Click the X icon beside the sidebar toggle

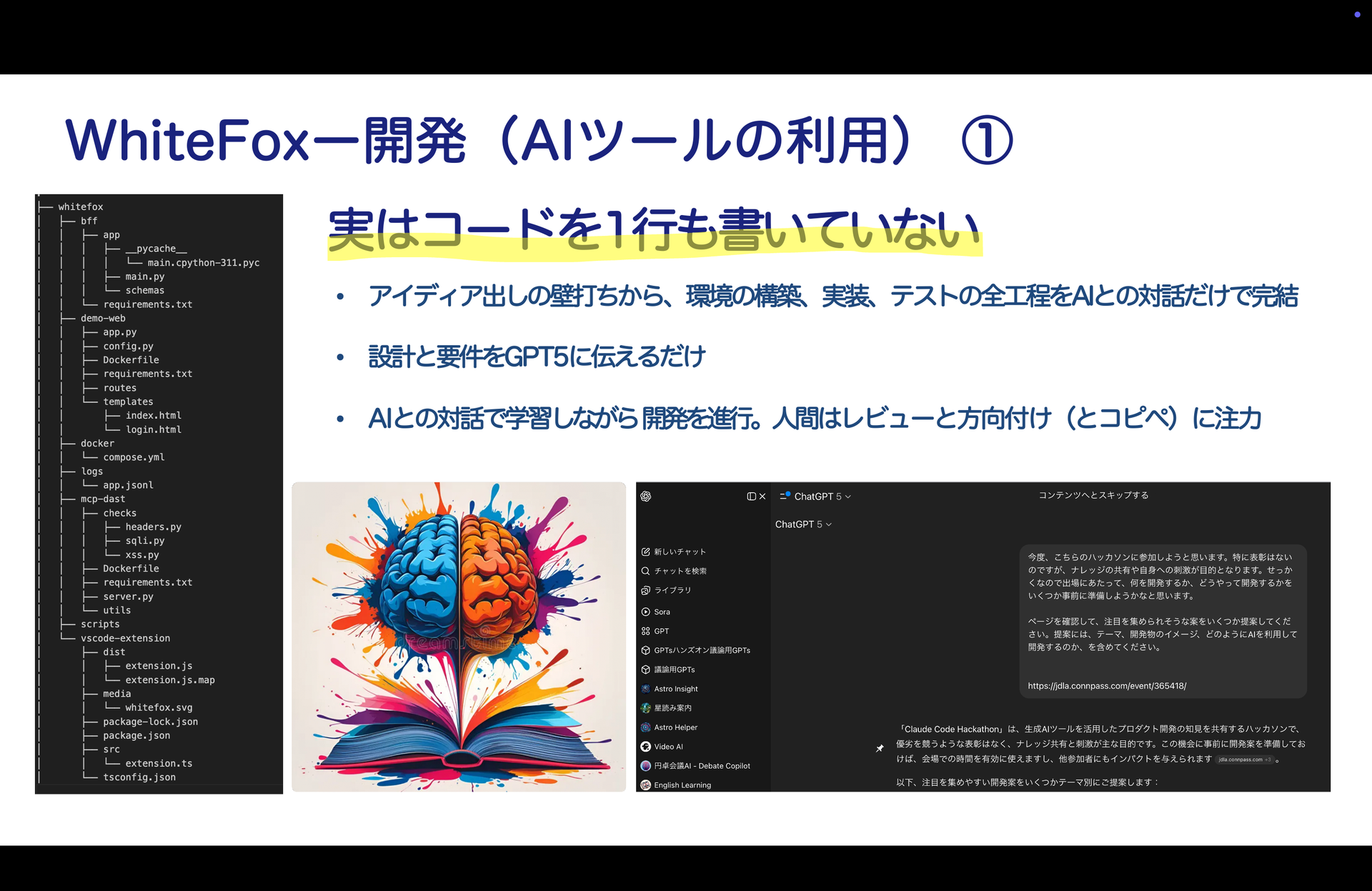click(762, 496)
